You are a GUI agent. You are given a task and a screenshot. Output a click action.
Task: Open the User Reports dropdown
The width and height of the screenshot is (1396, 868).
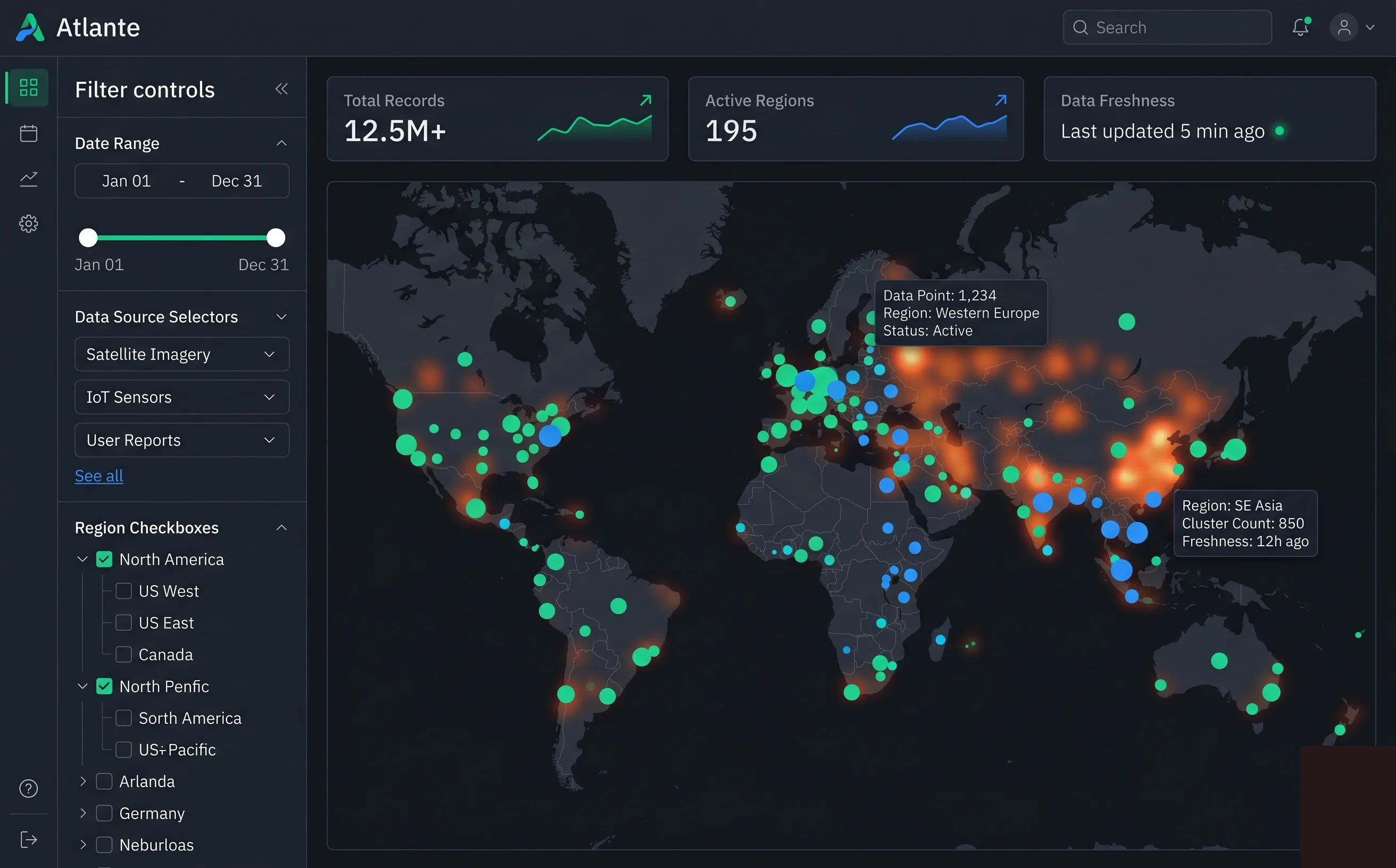(182, 440)
